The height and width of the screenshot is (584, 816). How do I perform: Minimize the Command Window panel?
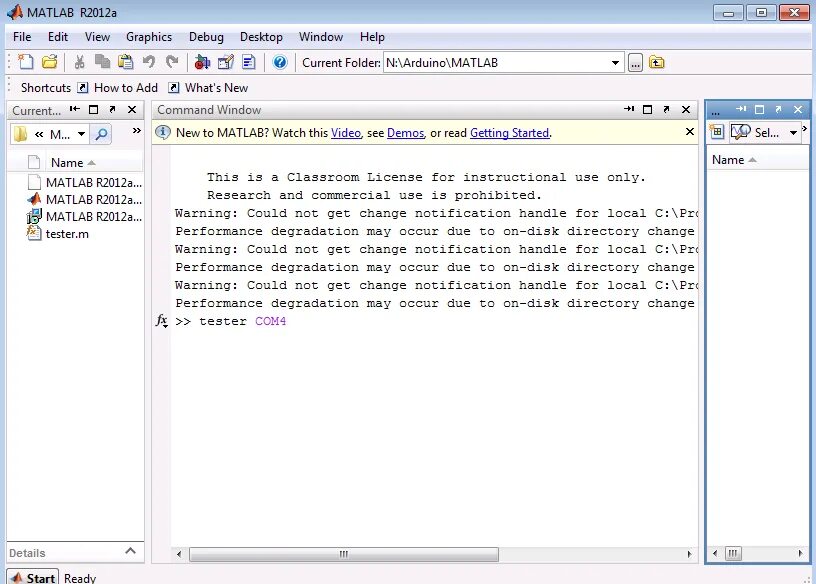629,109
